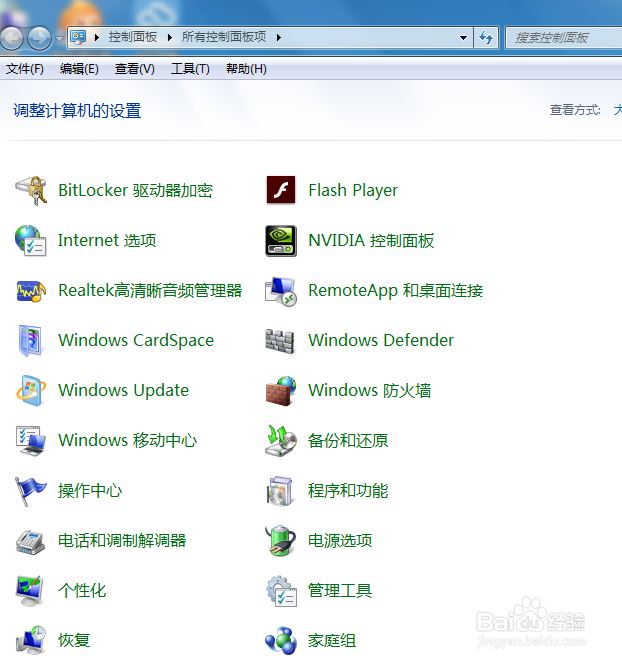Open the 备份和还原 link
The image size is (622, 663).
coord(348,441)
